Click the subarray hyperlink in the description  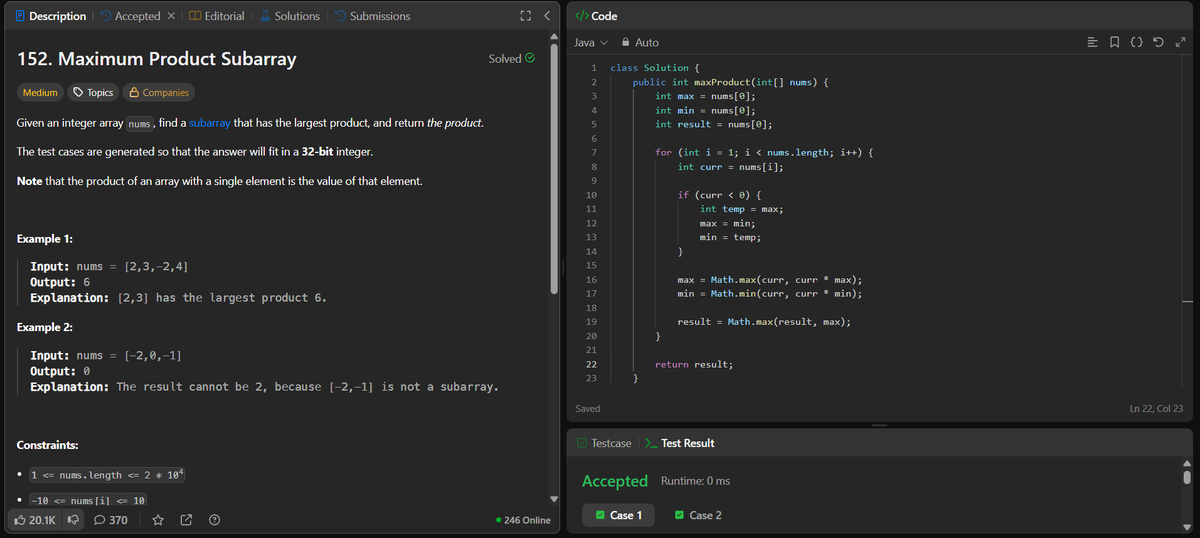pyautogui.click(x=210, y=123)
